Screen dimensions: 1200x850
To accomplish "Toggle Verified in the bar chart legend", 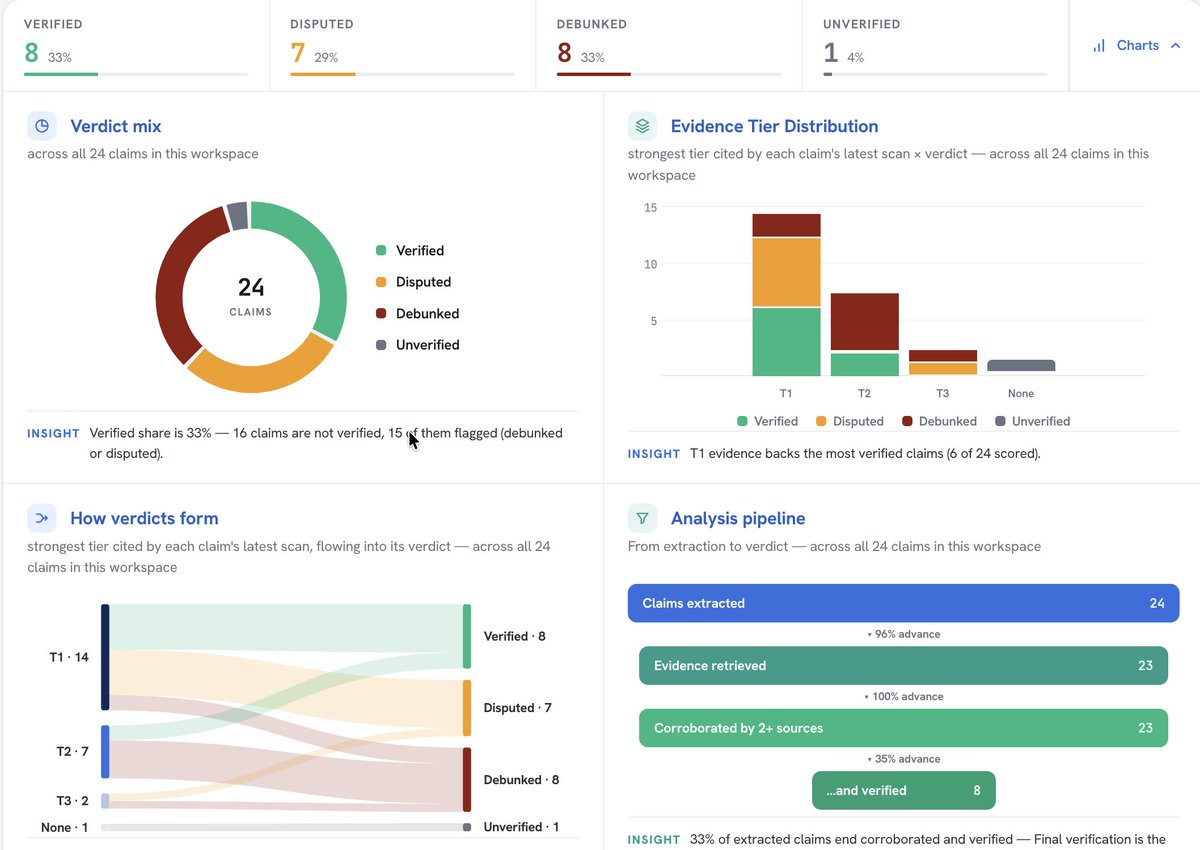I will pyautogui.click(x=767, y=421).
